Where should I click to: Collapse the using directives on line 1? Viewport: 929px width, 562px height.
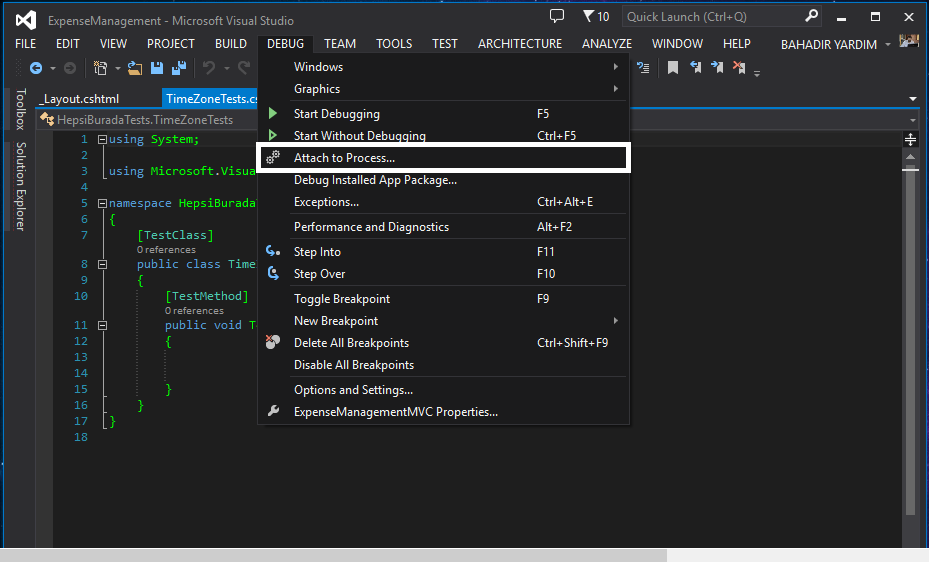coord(102,140)
